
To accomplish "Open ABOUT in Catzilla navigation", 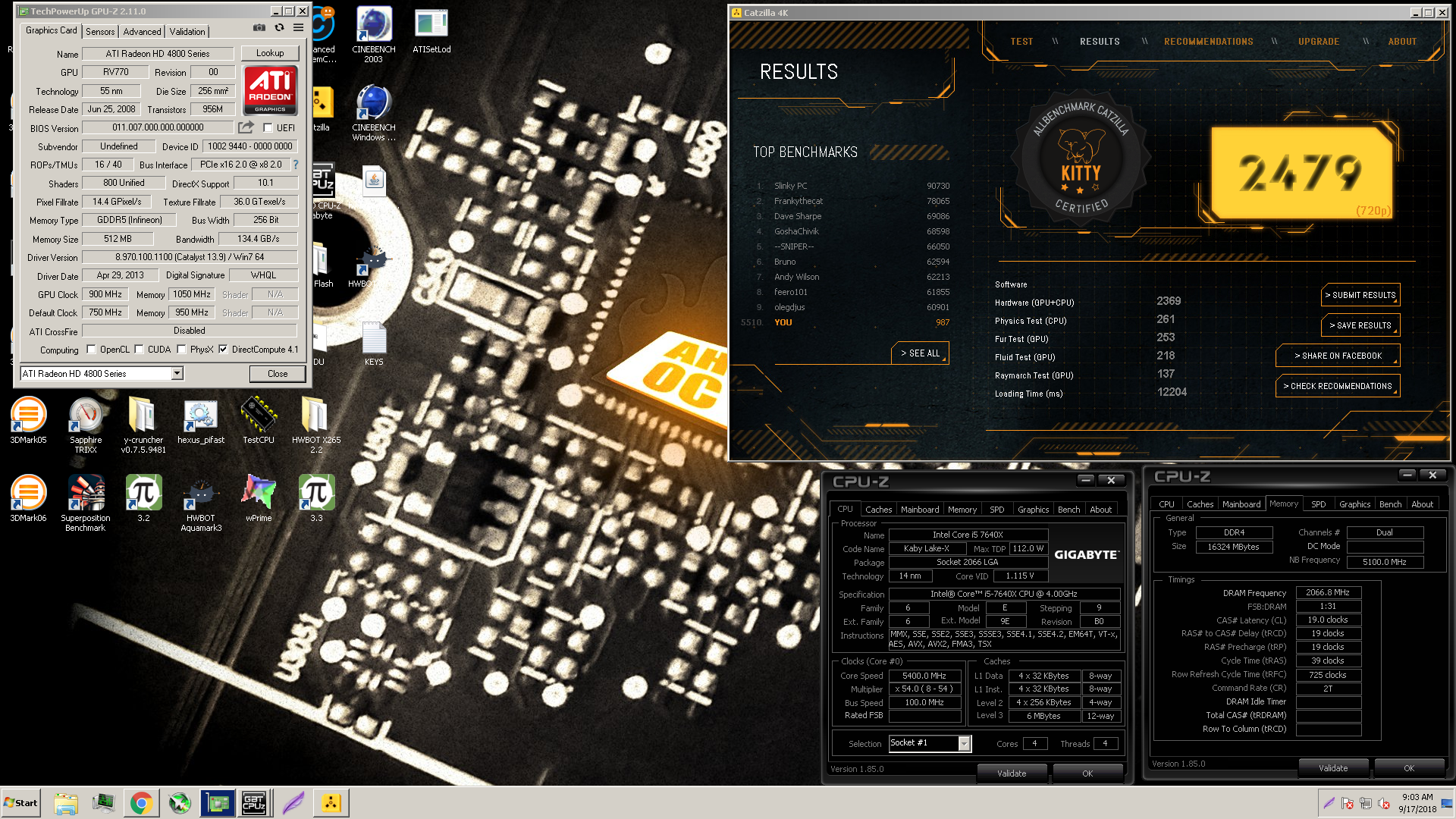I will pos(1402,42).
